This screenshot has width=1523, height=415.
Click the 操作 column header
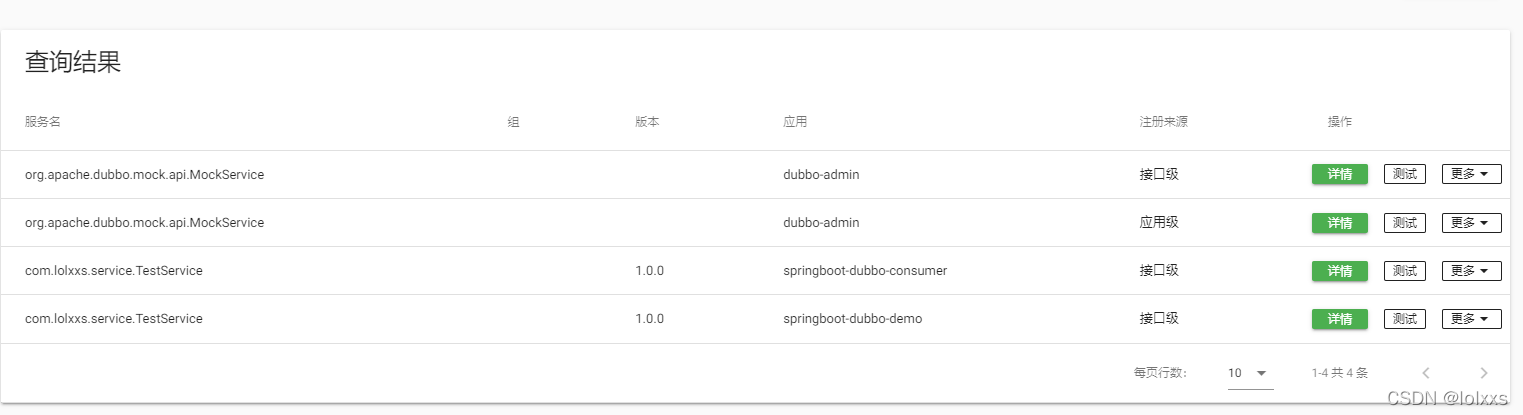point(1340,122)
